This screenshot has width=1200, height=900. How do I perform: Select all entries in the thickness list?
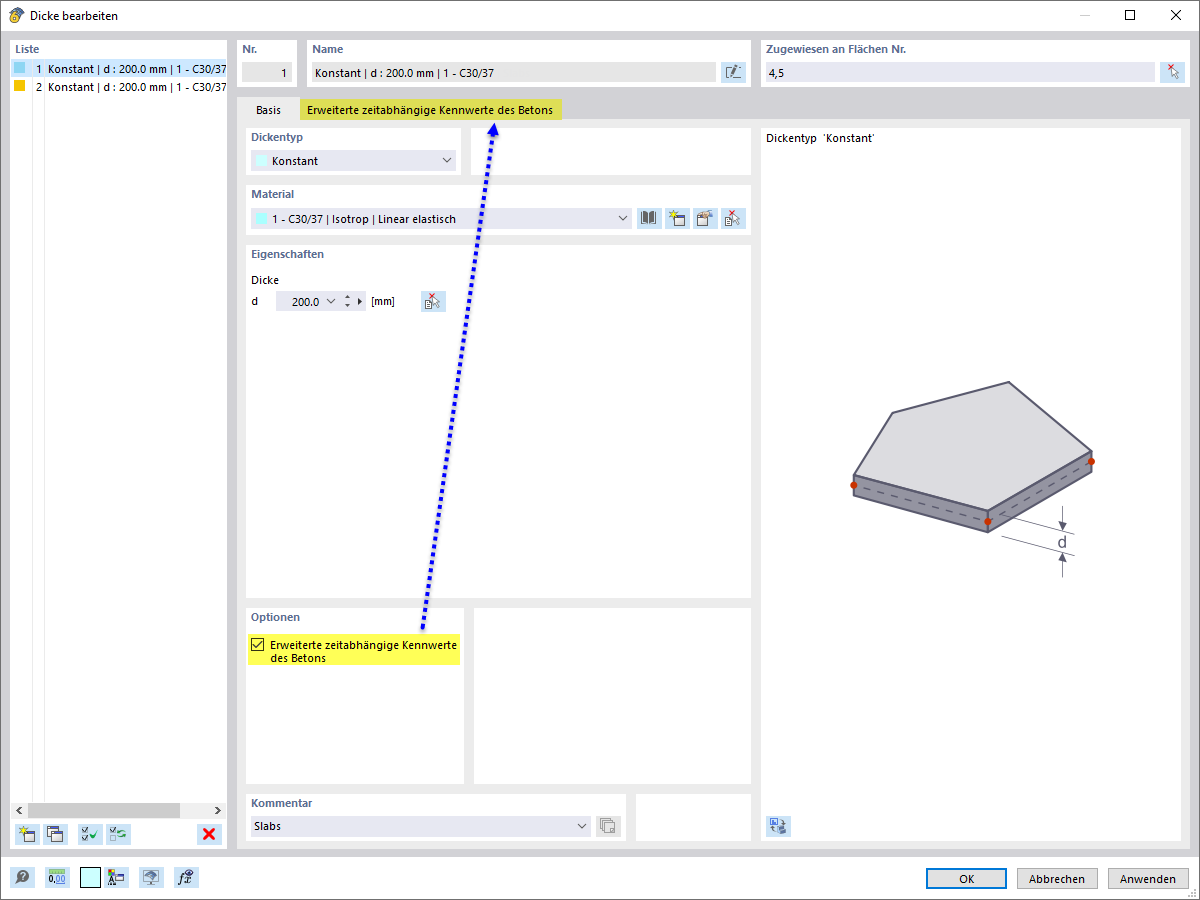tap(89, 834)
